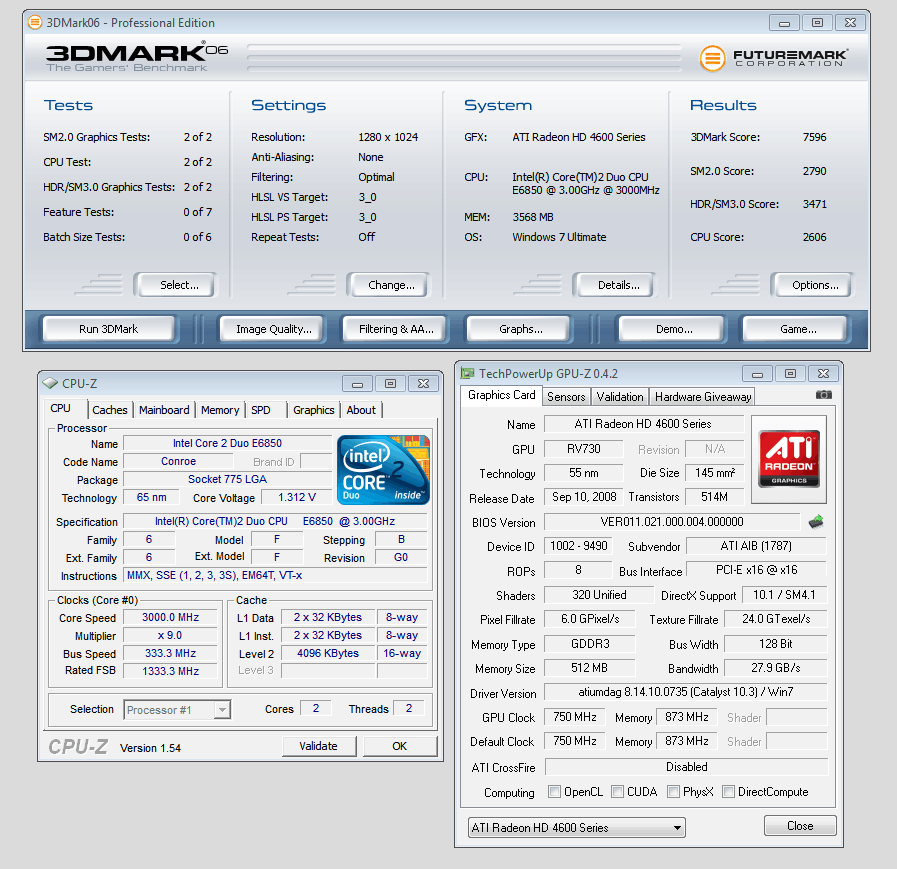Click the BIOS Version field in GPU-Z
Screen dimensions: 897x869
[672, 522]
